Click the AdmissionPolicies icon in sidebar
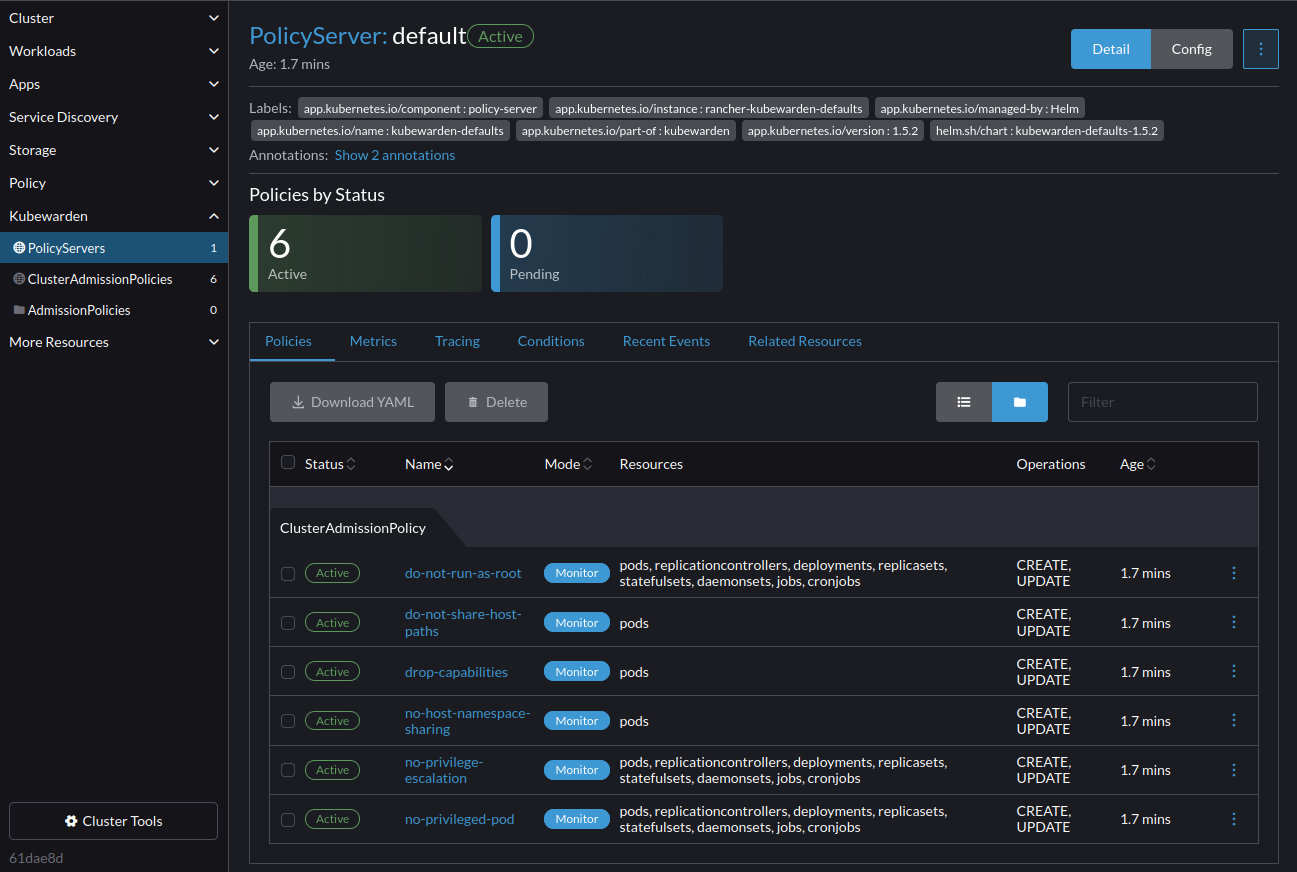The width and height of the screenshot is (1297, 872). (19, 310)
